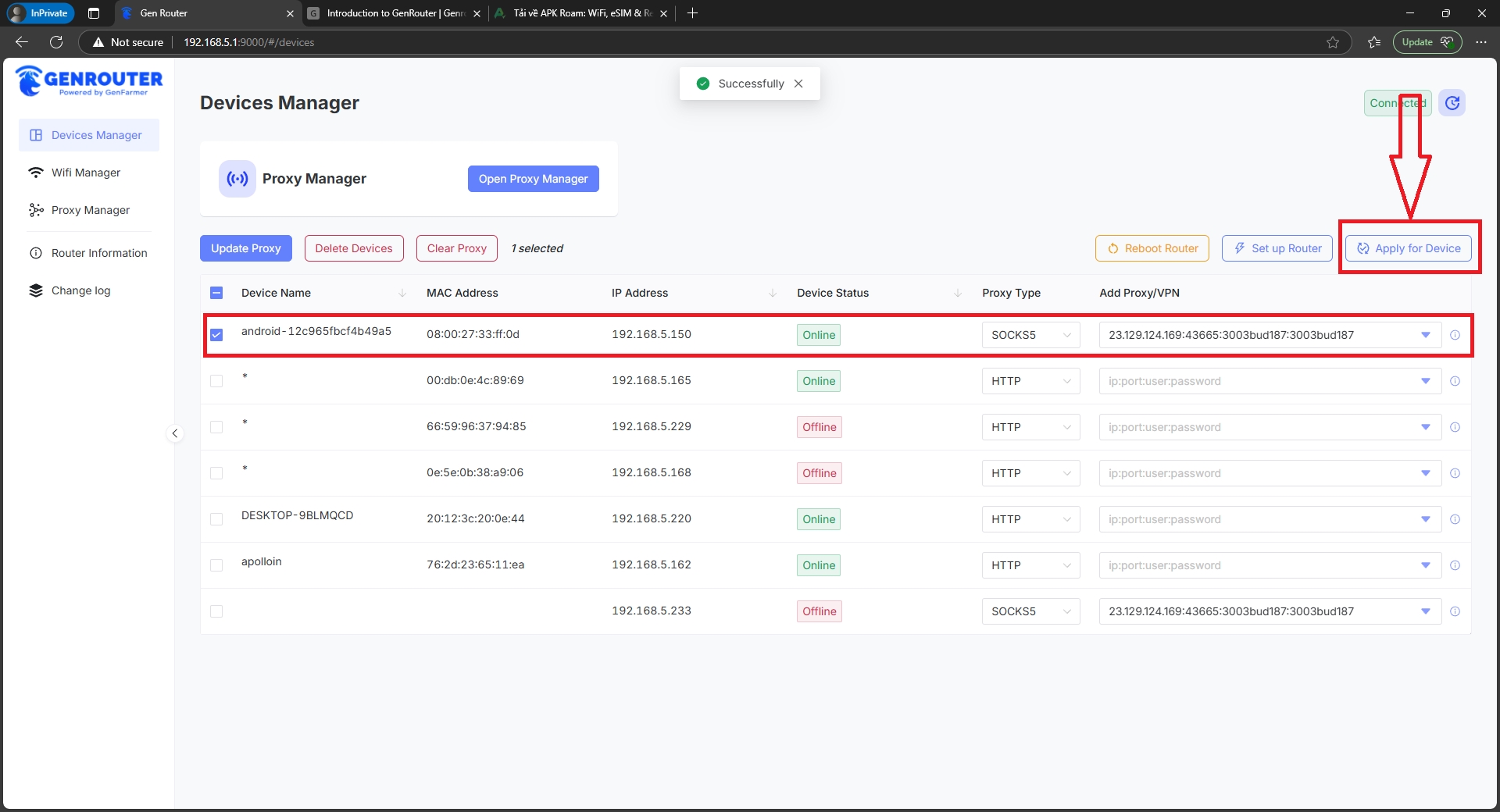Expand the HTTP proxy type dropdown for apolloin
The width and height of the screenshot is (1500, 812).
click(1030, 565)
